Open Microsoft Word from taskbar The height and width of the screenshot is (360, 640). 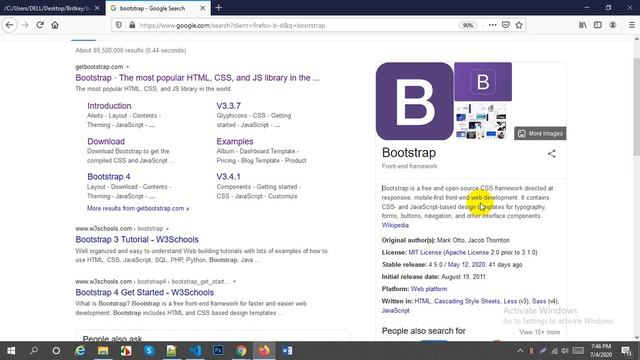tap(287, 351)
